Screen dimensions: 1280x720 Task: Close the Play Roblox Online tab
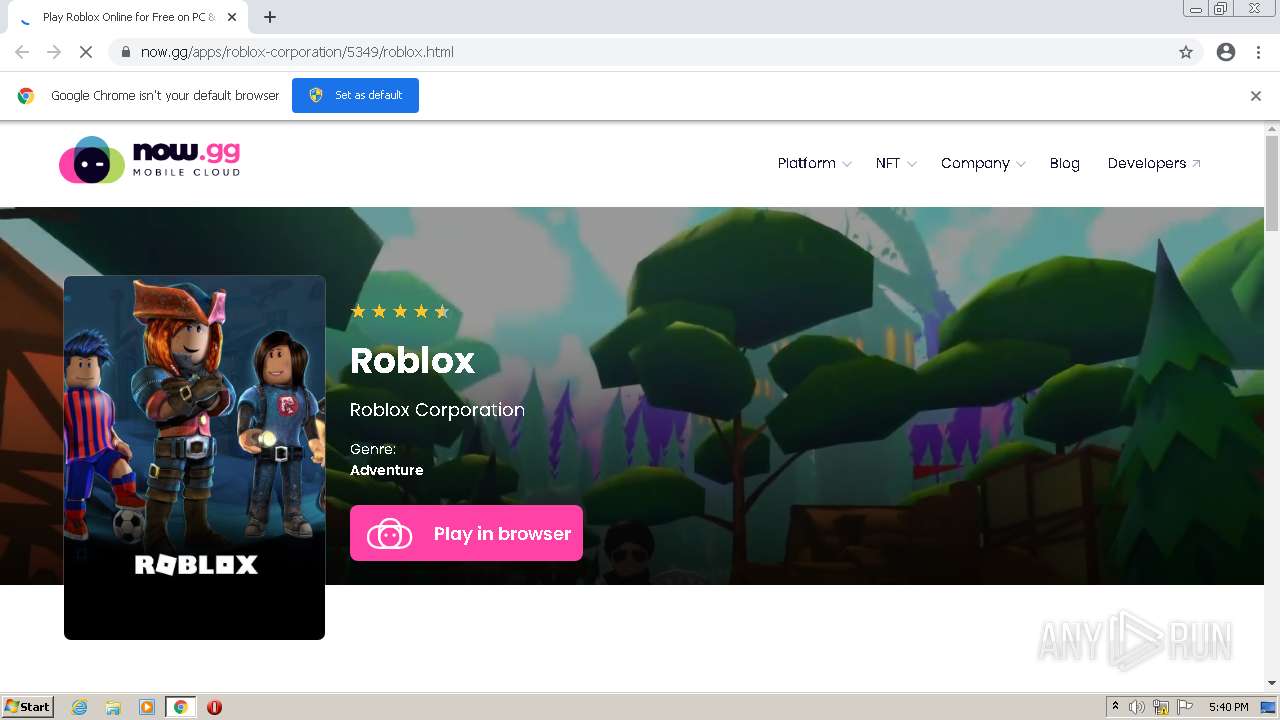[232, 17]
